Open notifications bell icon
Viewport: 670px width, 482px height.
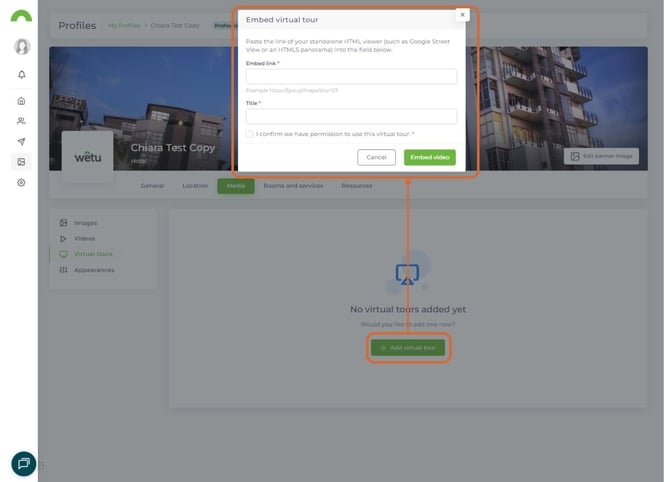[x=22, y=75]
